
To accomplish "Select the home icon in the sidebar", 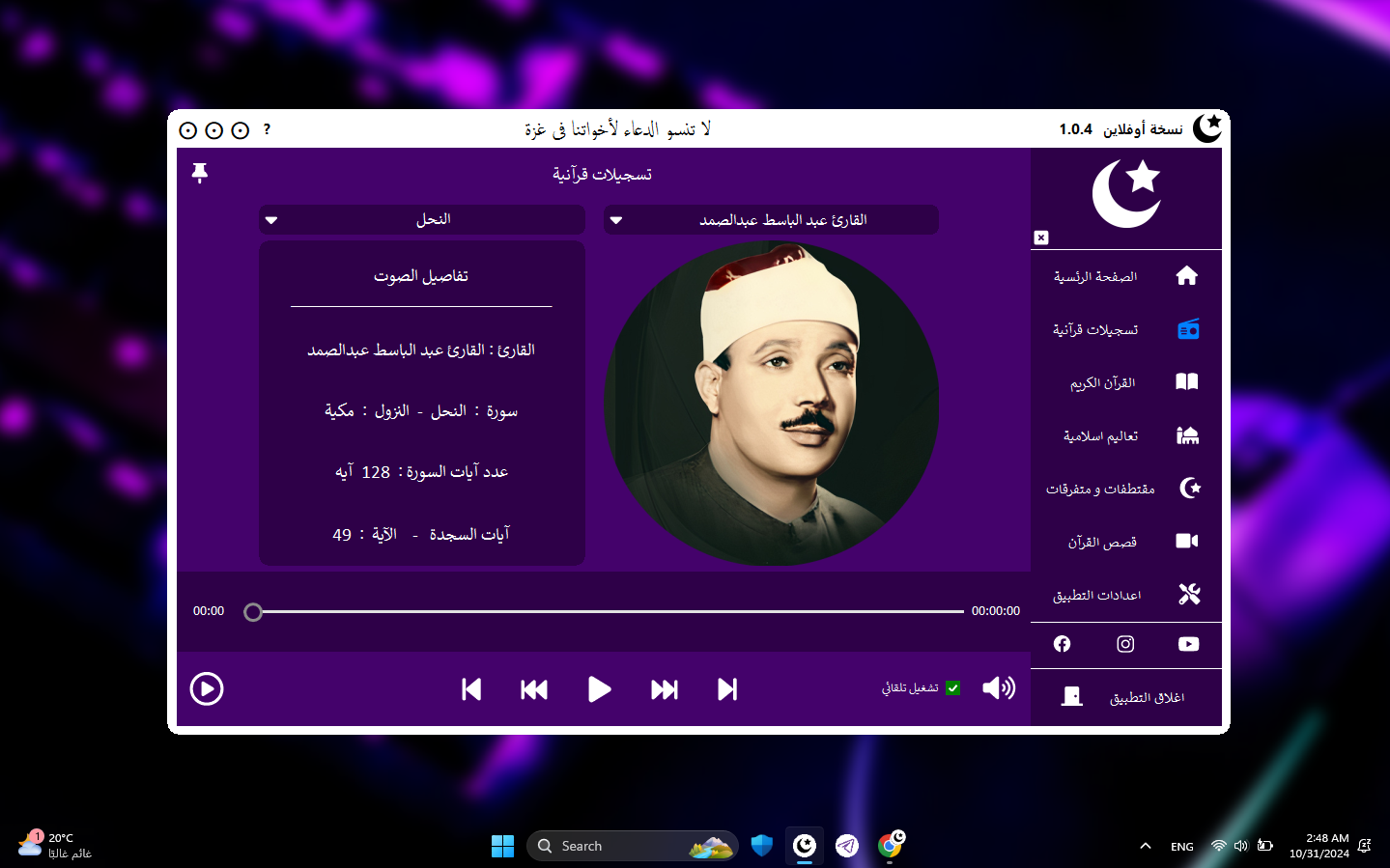I will (1187, 275).
